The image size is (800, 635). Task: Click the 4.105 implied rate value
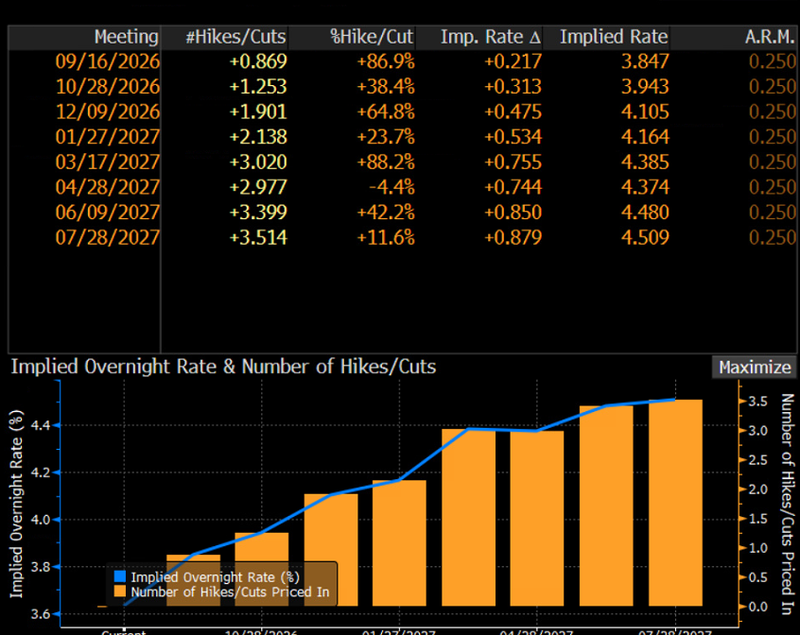645,112
